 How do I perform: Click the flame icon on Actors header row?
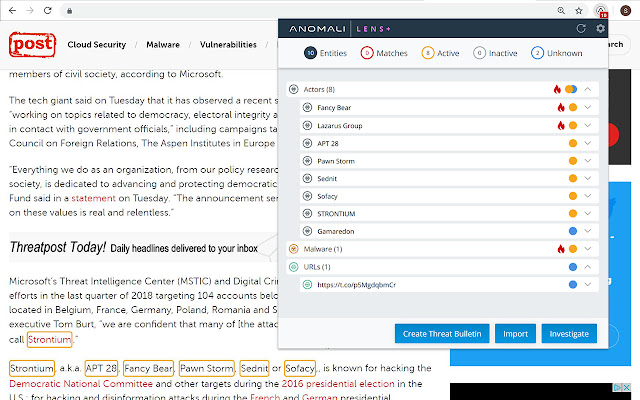pos(557,89)
